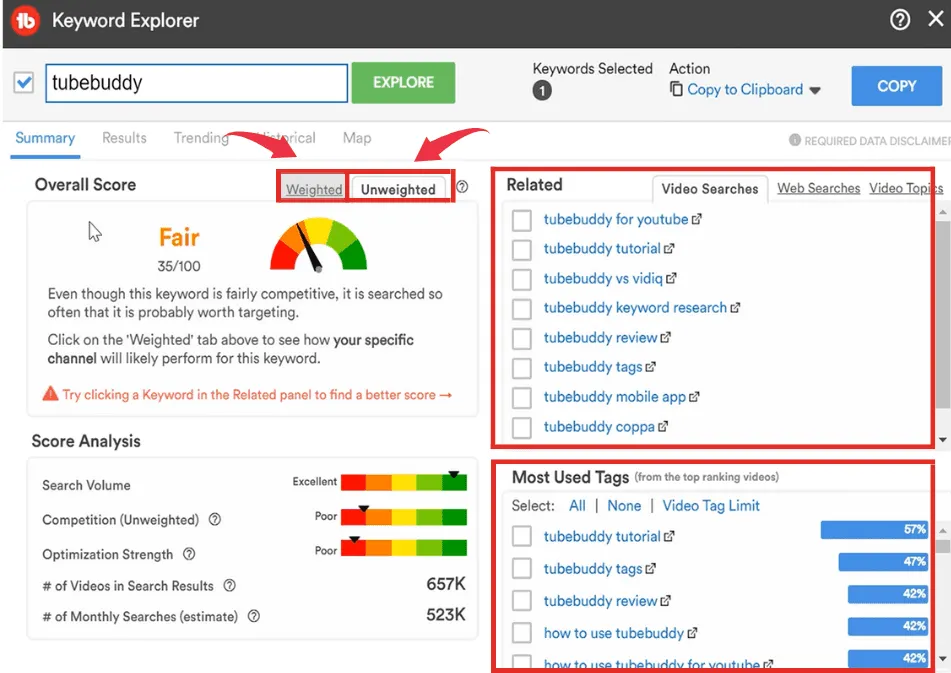
Task: Open external link icon for related tubebuddy tutorial
Action: (x=669, y=249)
